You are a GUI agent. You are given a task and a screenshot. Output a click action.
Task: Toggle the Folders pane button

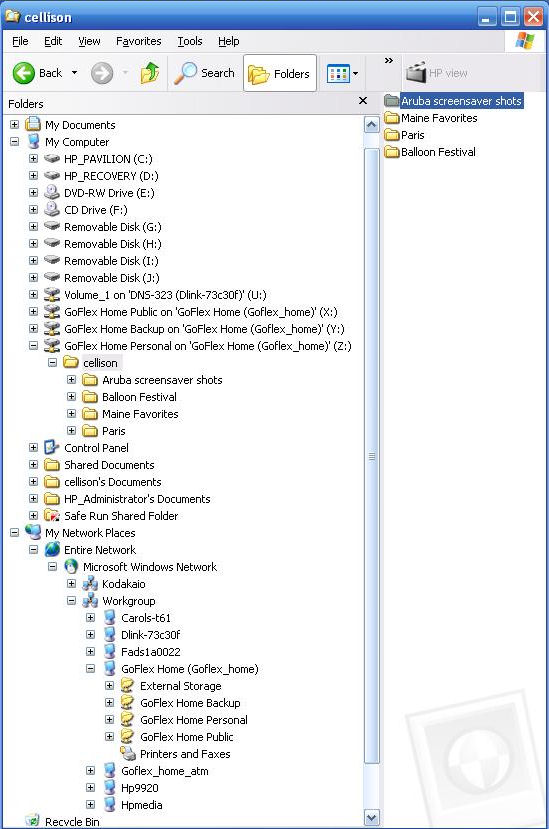[280, 73]
